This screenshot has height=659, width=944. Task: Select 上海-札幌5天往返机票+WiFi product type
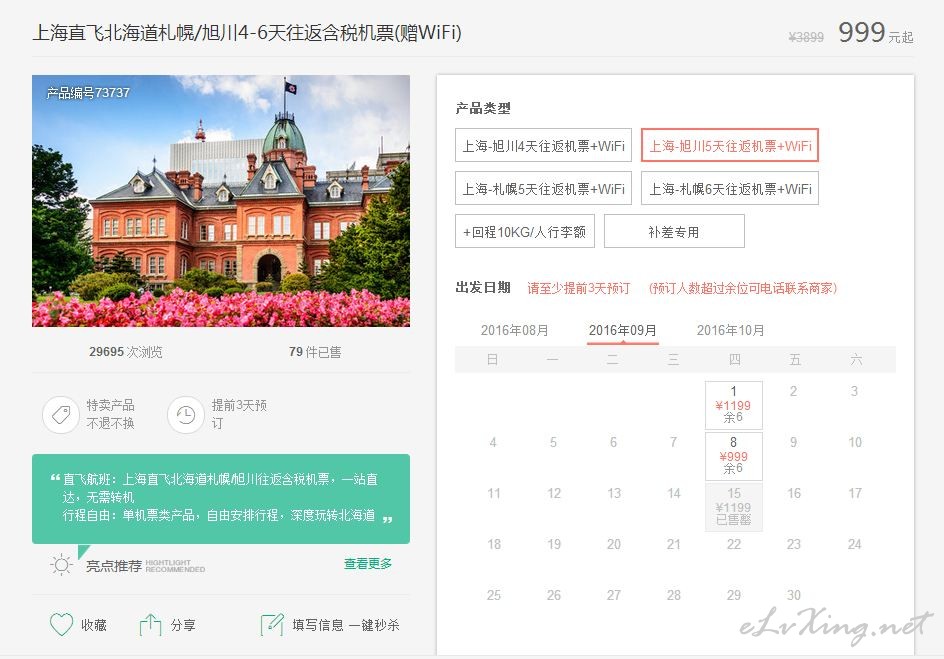point(543,188)
